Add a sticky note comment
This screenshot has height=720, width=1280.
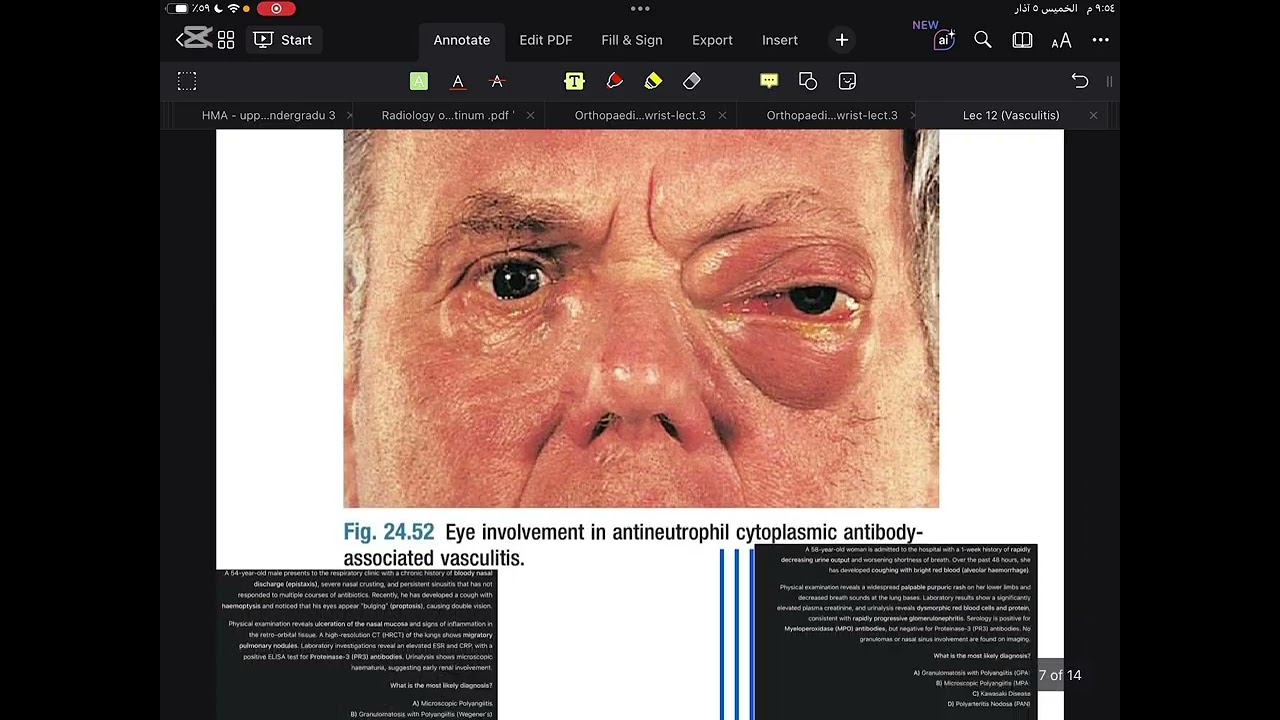click(x=769, y=81)
